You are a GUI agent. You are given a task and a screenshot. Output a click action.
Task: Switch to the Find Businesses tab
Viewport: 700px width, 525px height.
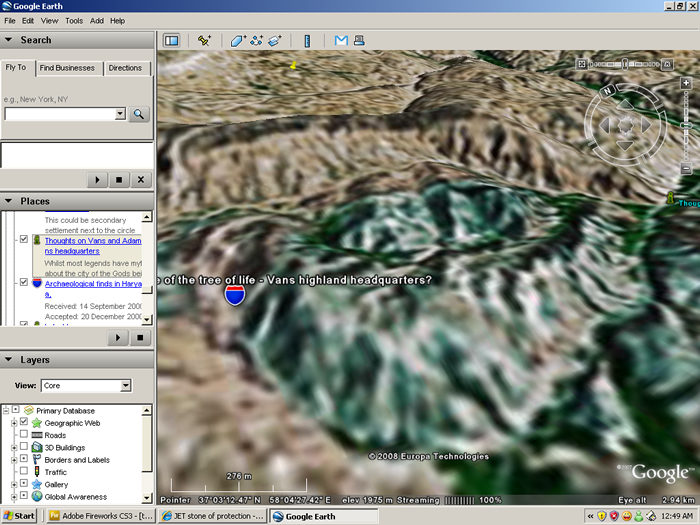coord(67,68)
